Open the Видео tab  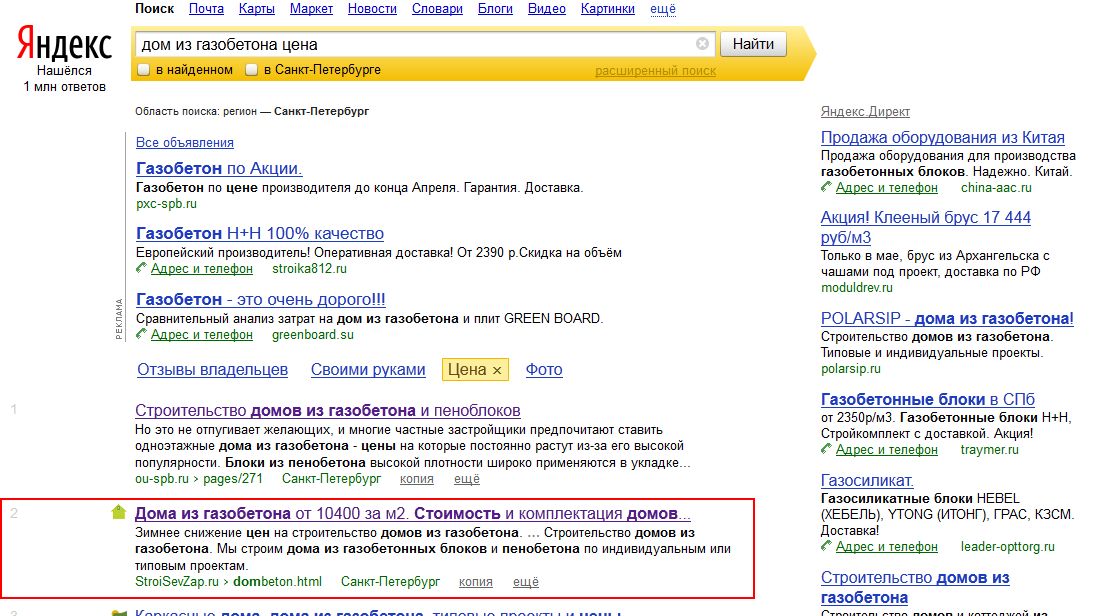click(547, 8)
